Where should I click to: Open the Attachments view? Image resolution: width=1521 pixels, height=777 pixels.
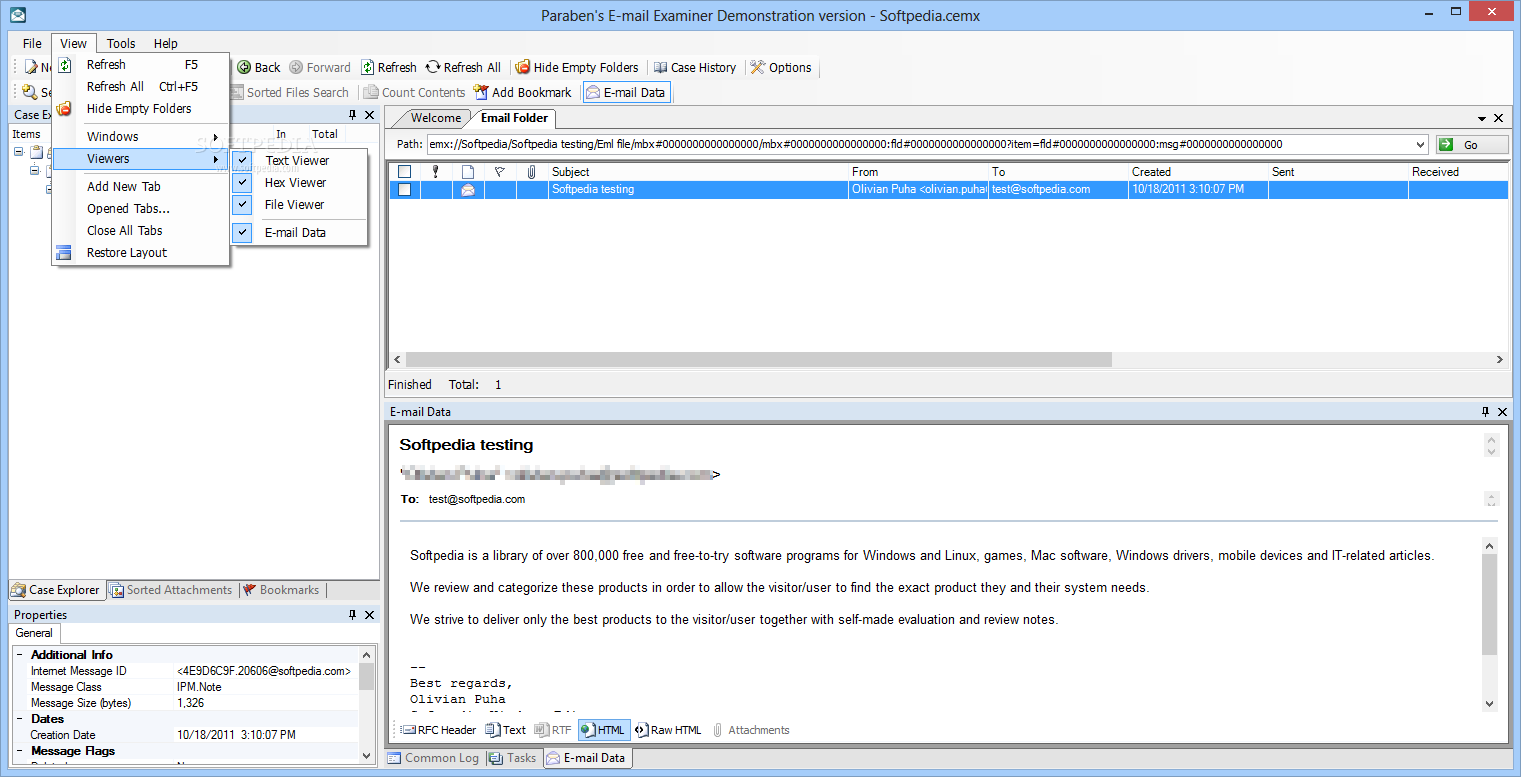pyautogui.click(x=751, y=730)
